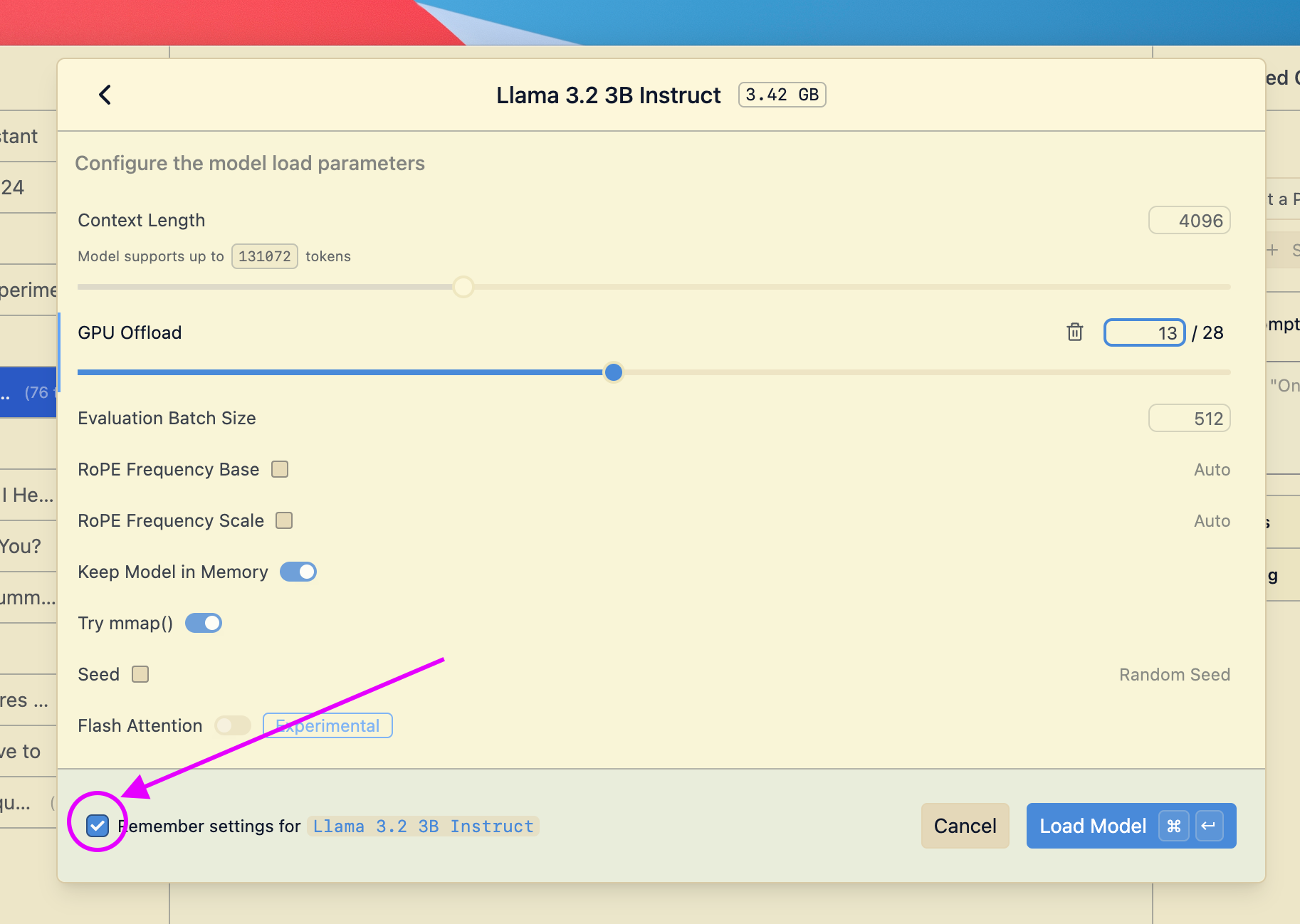Go back using the left chevron arrow
The width and height of the screenshot is (1300, 924).
click(x=105, y=95)
